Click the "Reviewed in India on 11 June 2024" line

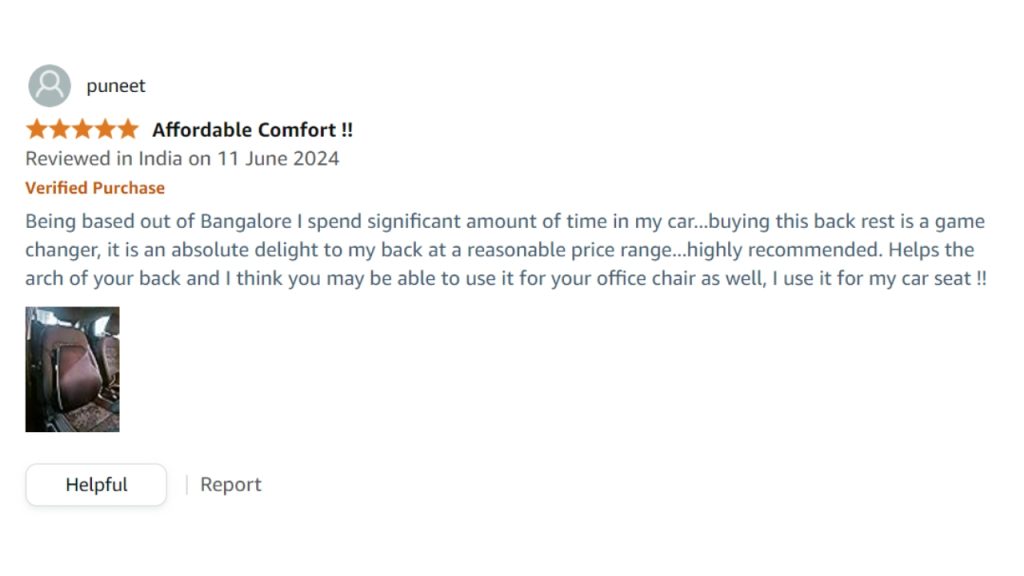(182, 158)
